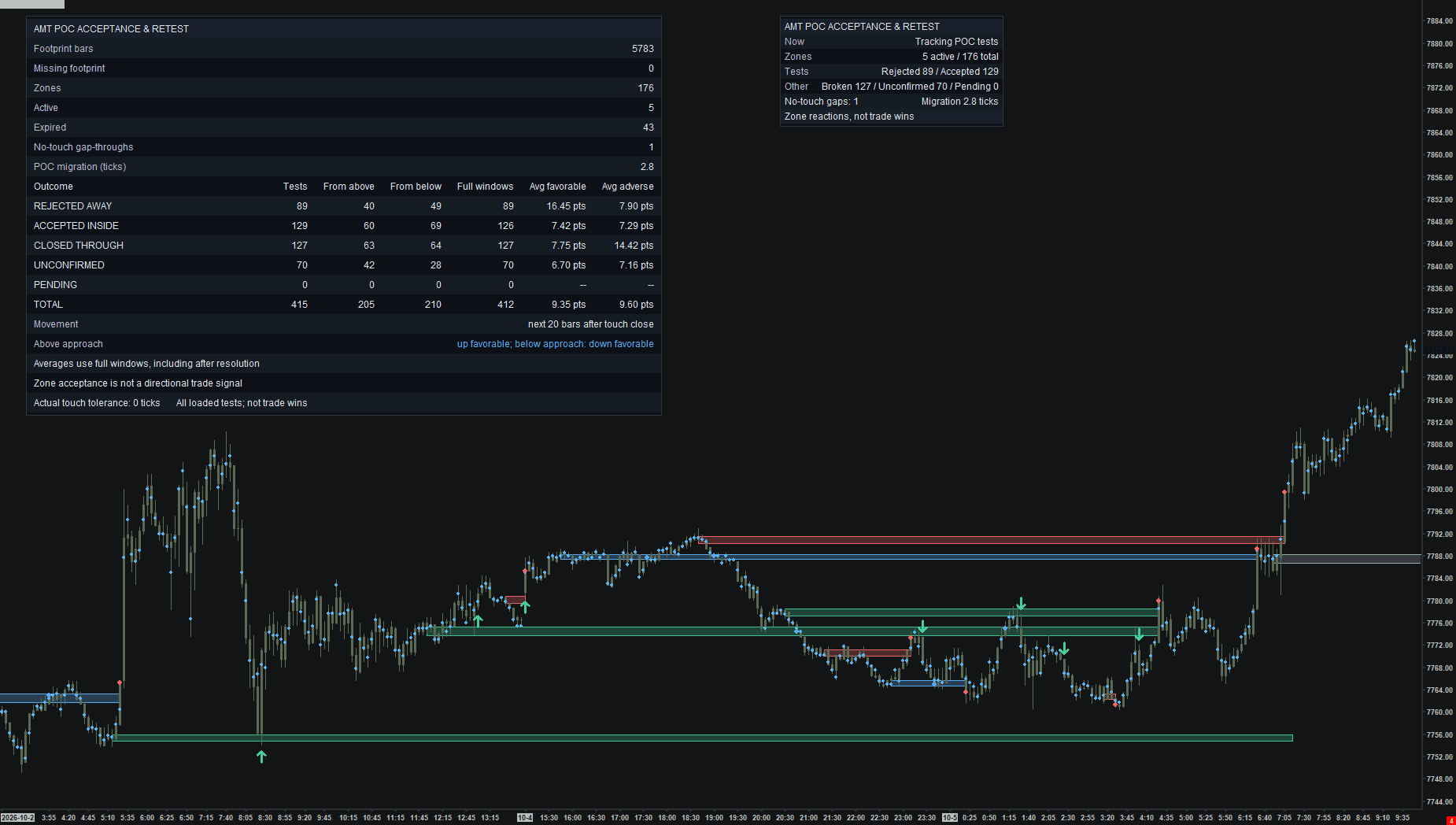Click the No-touch gap-throughs label

[83, 147]
